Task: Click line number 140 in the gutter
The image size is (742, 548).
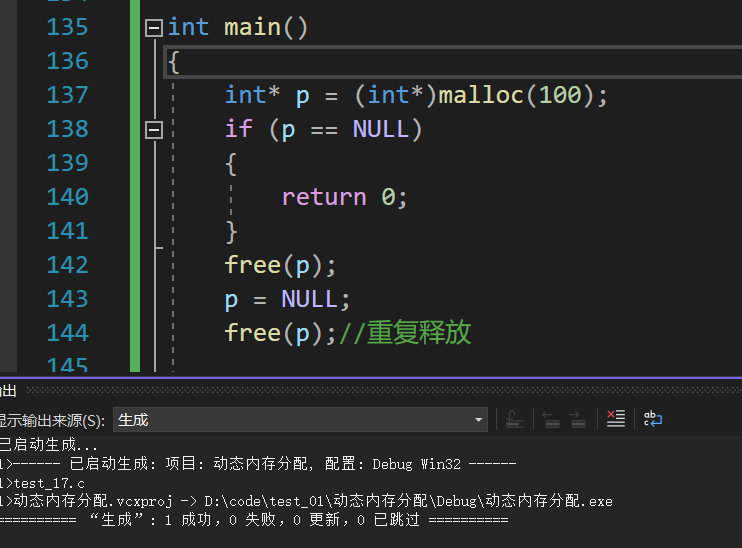Action: [67, 197]
